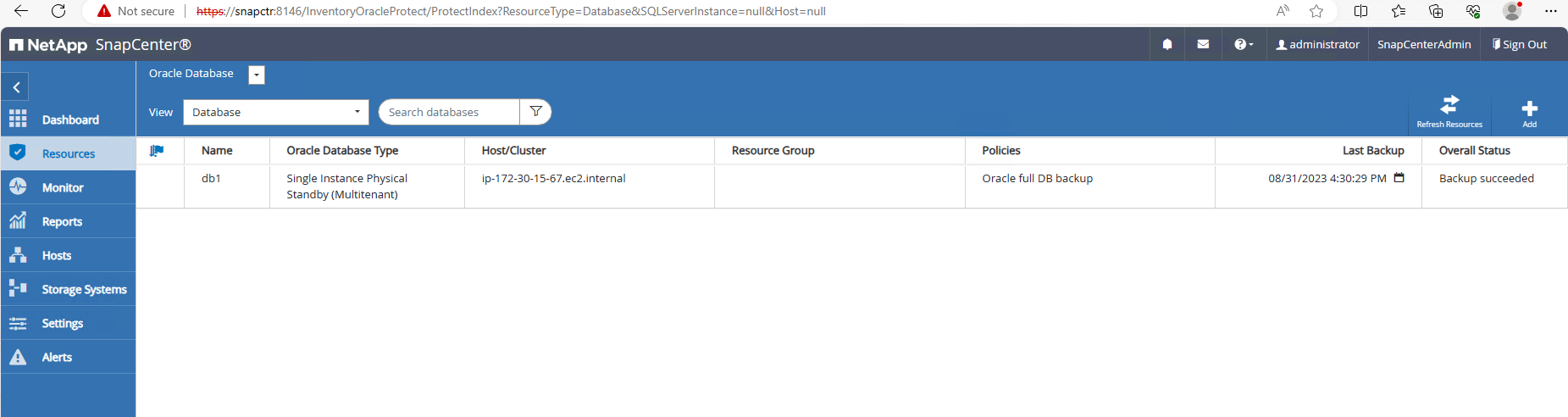
Task: Open the Alerts sidebar item
Action: (x=68, y=357)
